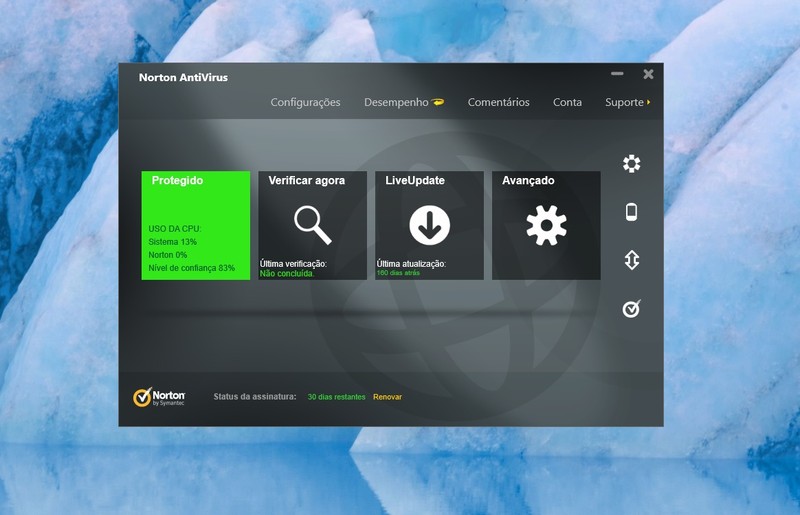This screenshot has width=800, height=515.
Task: Click the sidebar gear settings icon
Action: click(x=632, y=163)
